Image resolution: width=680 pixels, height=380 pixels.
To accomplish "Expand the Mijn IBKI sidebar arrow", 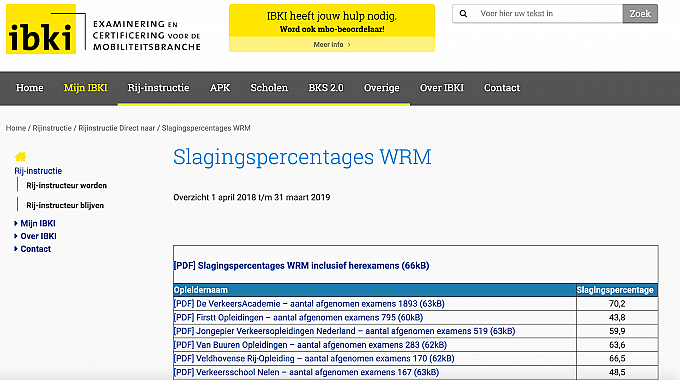I will [x=16, y=223].
